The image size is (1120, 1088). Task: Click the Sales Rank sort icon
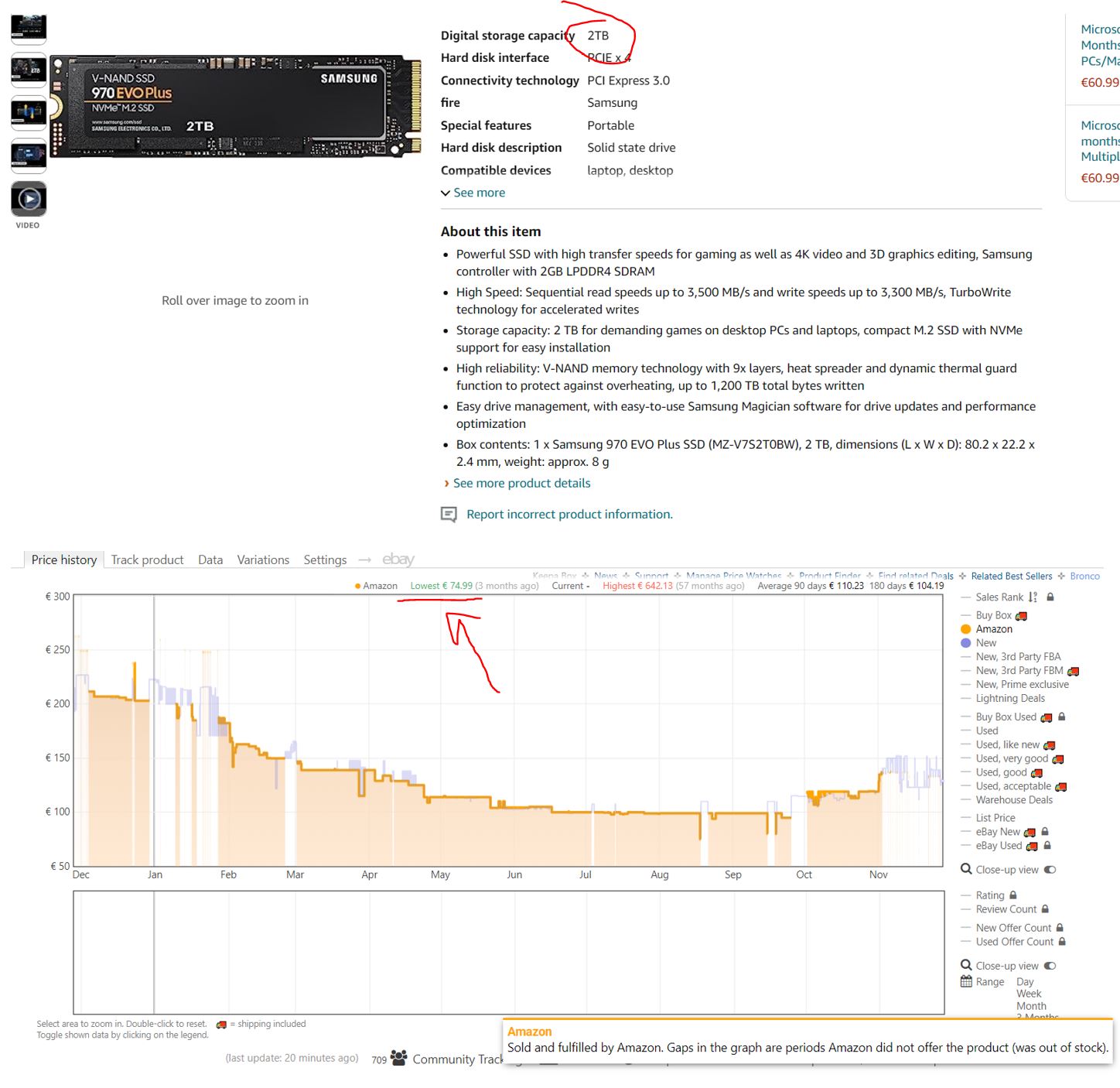tap(1033, 597)
